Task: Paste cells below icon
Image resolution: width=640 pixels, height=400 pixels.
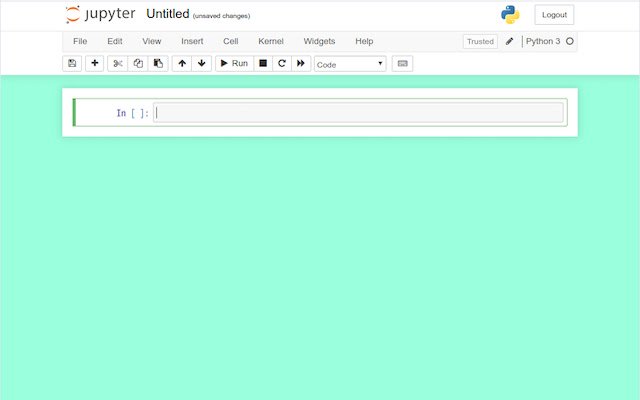Action: (x=158, y=63)
